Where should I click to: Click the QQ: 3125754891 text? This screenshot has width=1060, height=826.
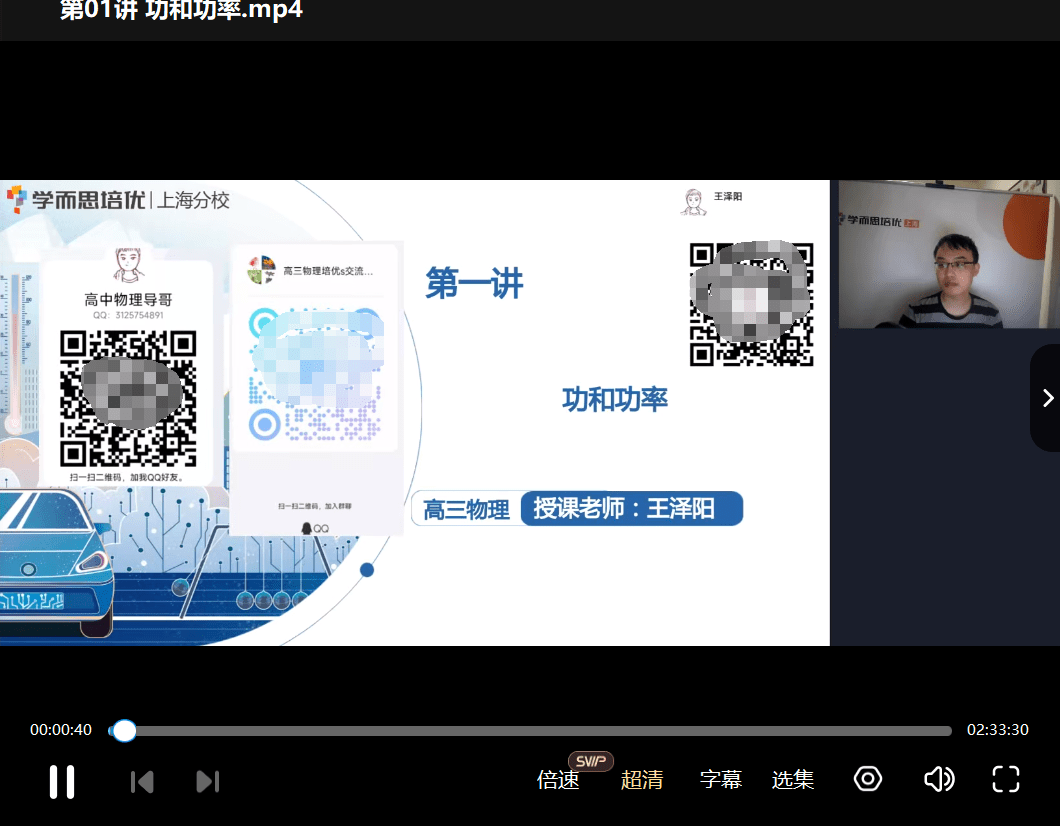point(128,315)
